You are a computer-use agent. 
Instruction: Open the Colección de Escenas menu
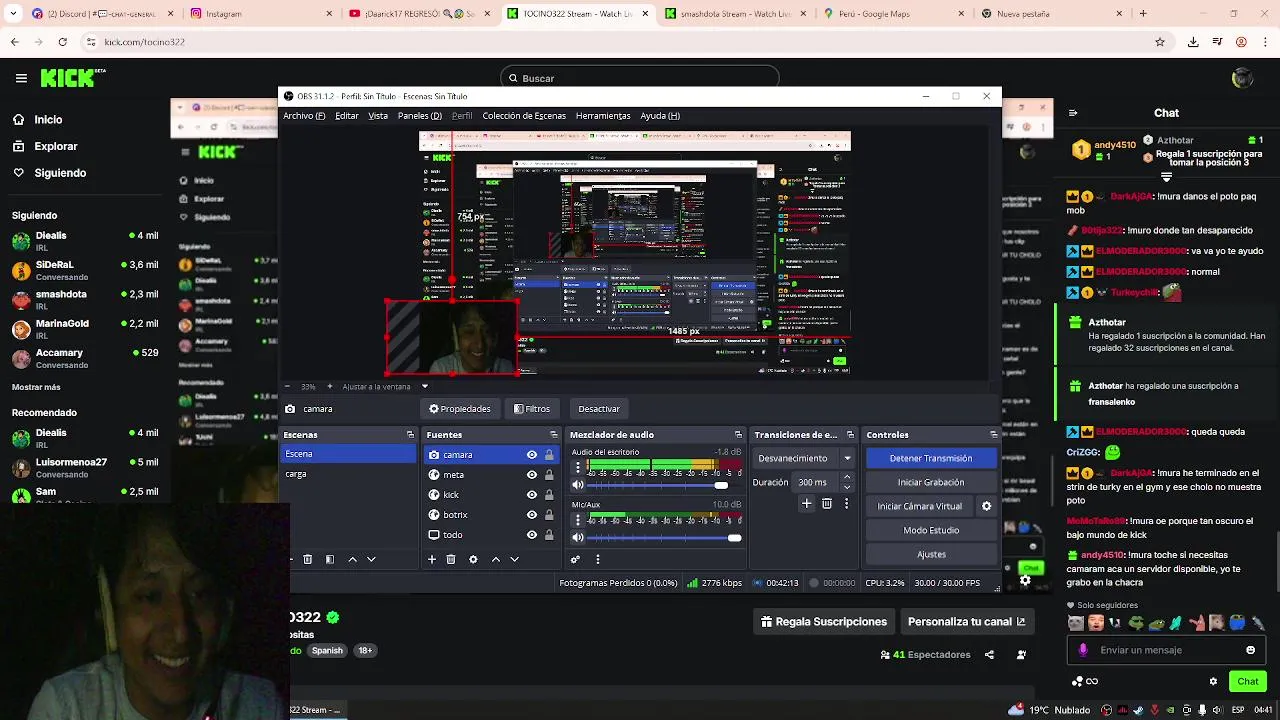pyautogui.click(x=524, y=116)
